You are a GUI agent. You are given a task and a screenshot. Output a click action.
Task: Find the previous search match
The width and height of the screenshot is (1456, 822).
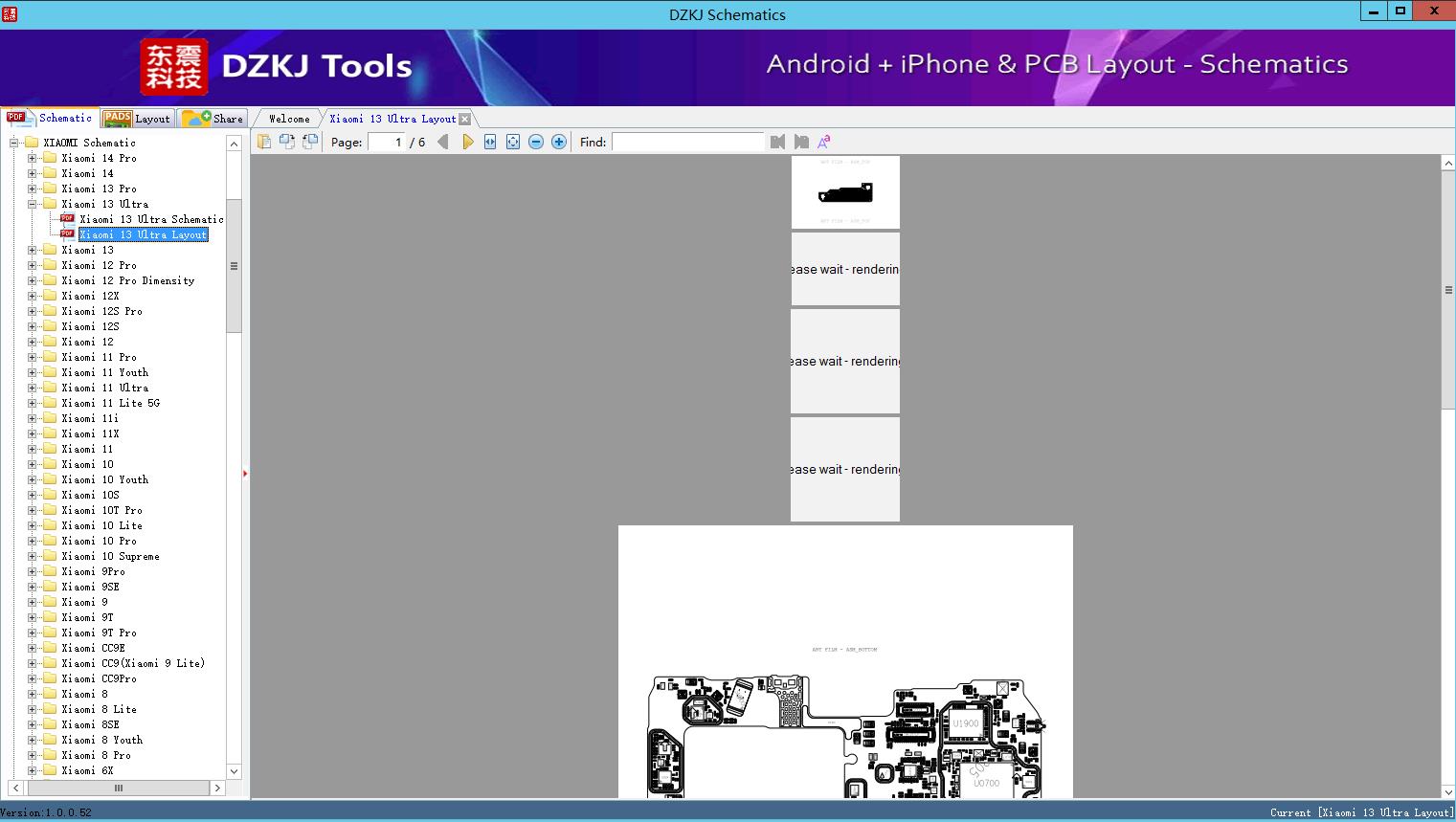tap(777, 142)
